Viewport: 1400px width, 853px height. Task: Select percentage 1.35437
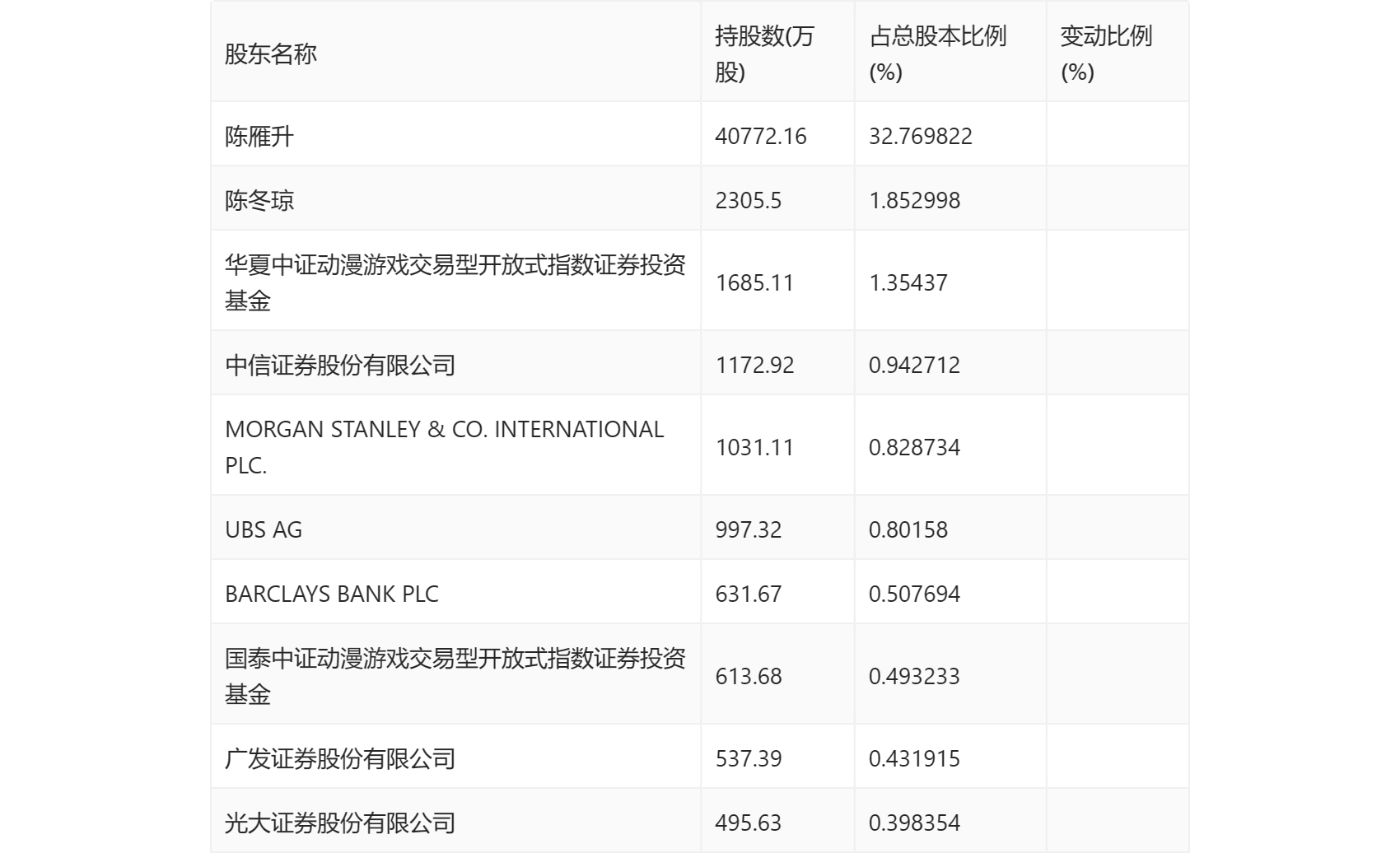tap(908, 282)
